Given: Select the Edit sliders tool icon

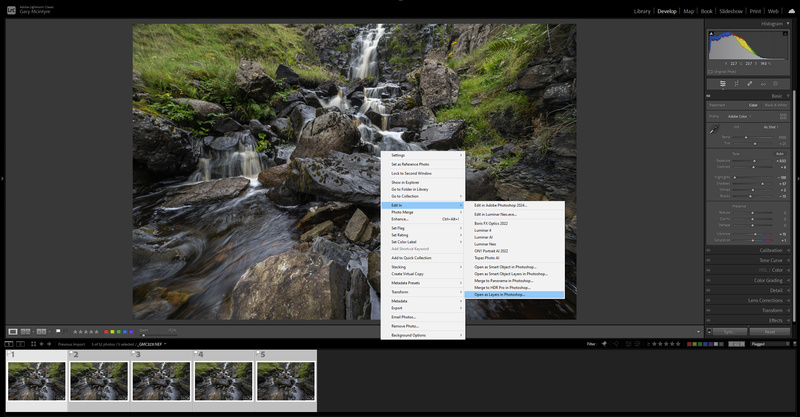Looking at the screenshot, I should pos(723,84).
